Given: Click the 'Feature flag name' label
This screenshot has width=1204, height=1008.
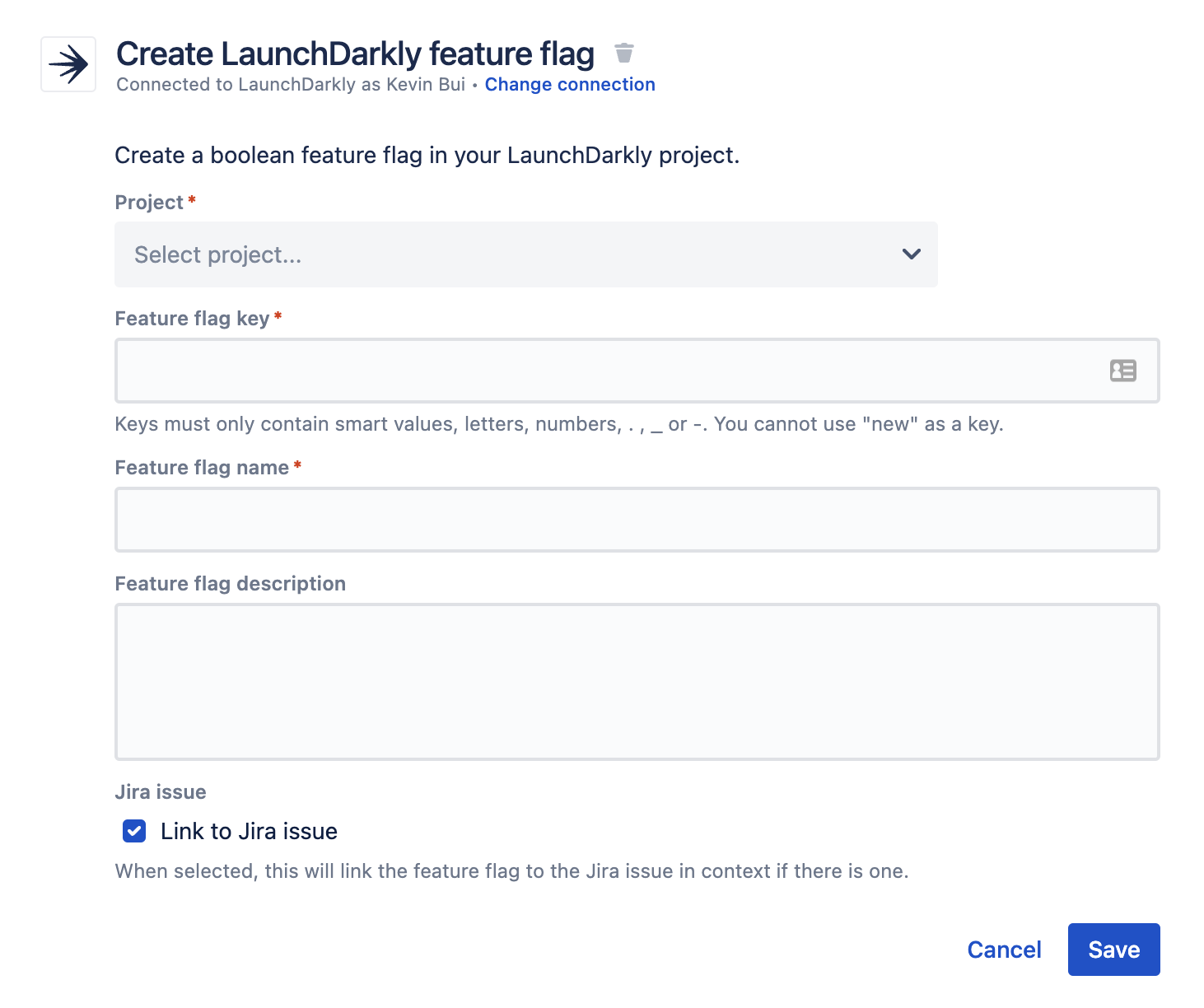Looking at the screenshot, I should (x=202, y=468).
